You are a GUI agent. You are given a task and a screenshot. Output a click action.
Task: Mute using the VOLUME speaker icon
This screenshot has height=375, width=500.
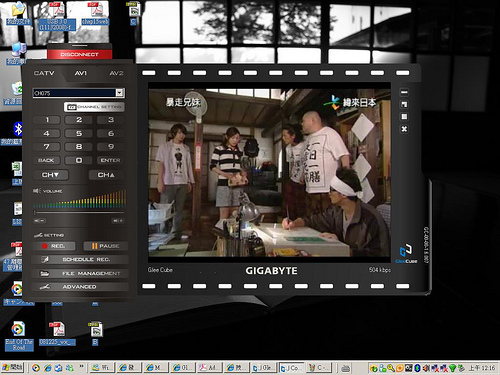[37, 191]
